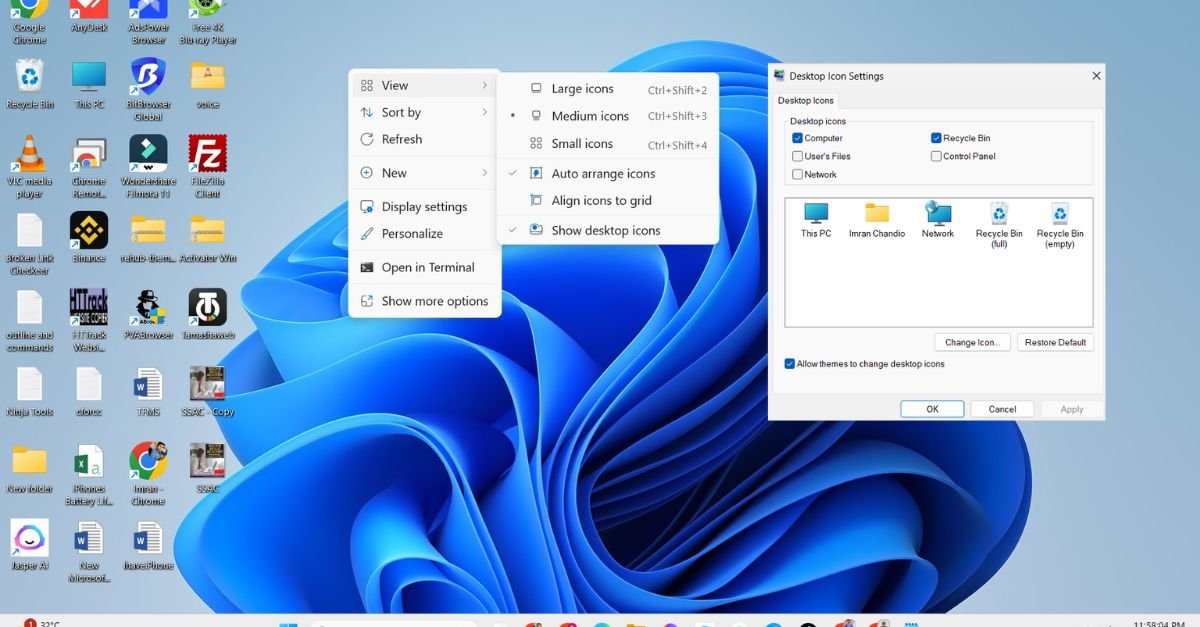Click the Change Icon button
This screenshot has width=1200, height=627.
[972, 342]
